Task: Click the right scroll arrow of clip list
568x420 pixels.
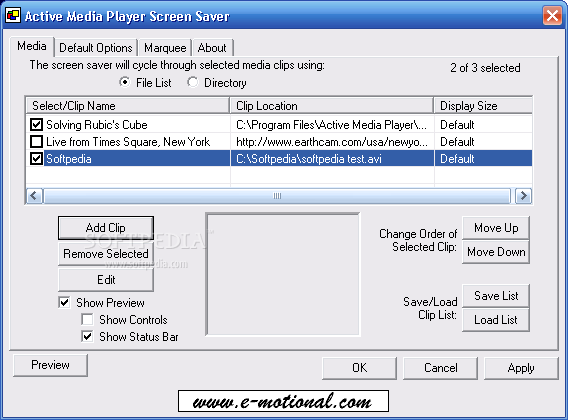Action: [523, 196]
